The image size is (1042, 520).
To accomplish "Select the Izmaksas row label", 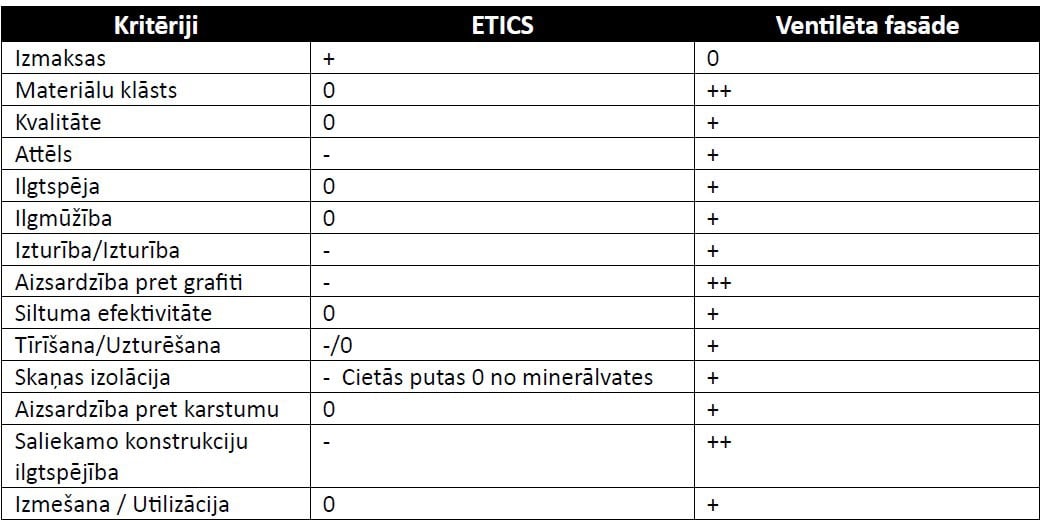I will 60,58.
